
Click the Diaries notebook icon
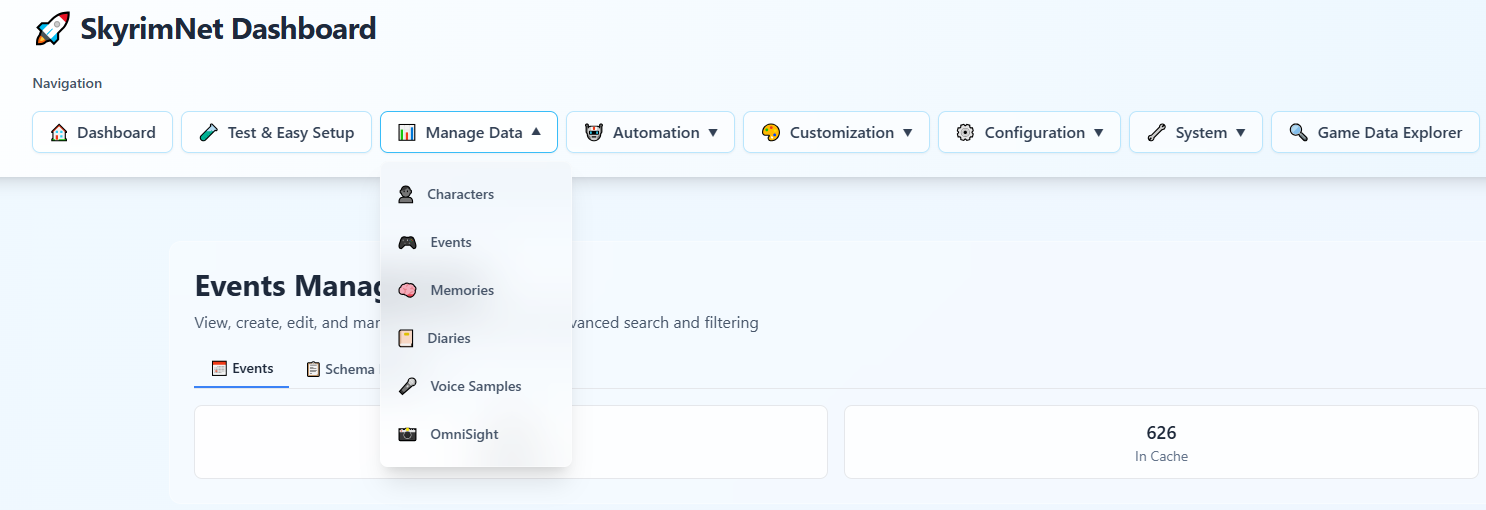click(x=406, y=338)
